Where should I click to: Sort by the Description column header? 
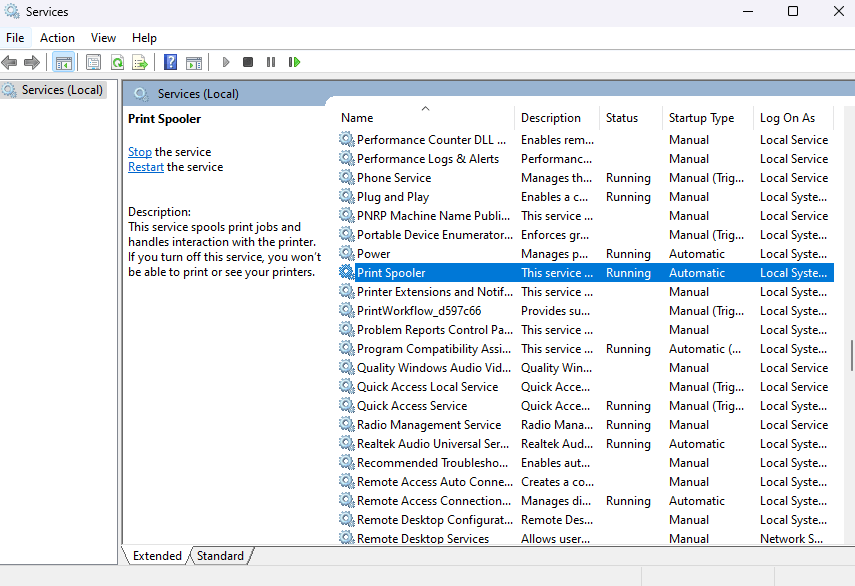pos(557,118)
